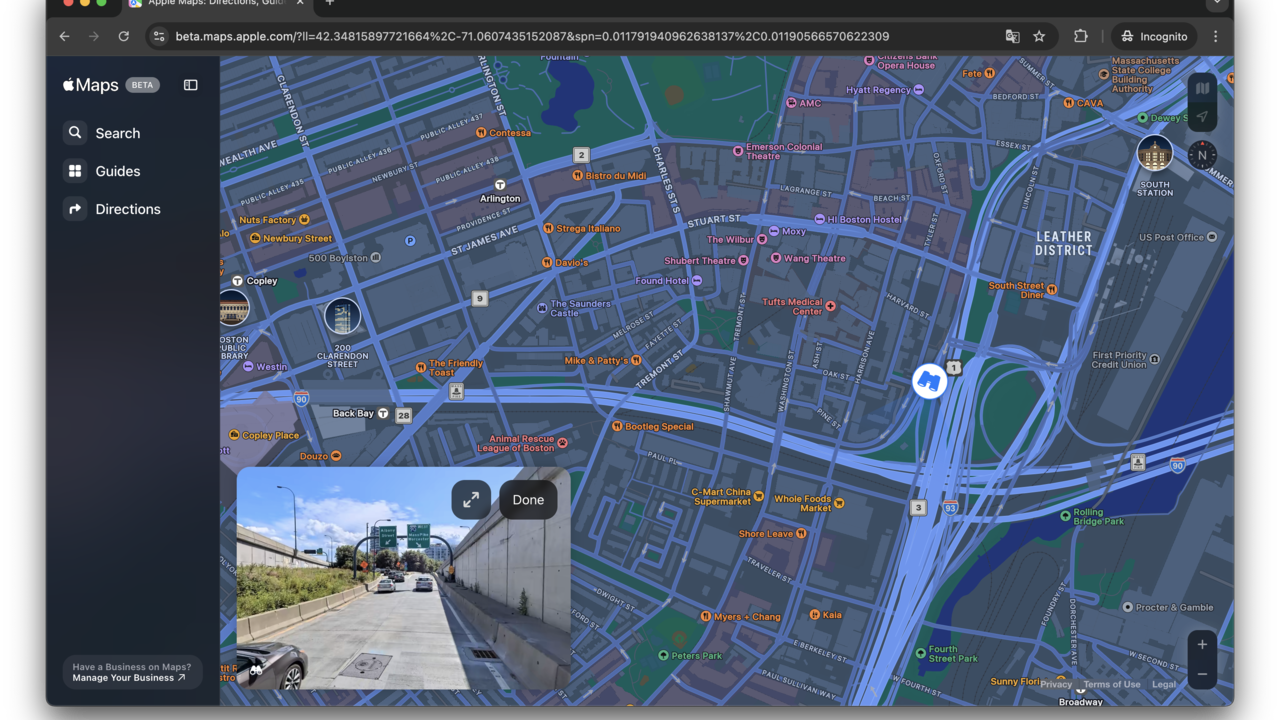Select the Arlington transit station marker
The image size is (1280, 720).
[500, 185]
